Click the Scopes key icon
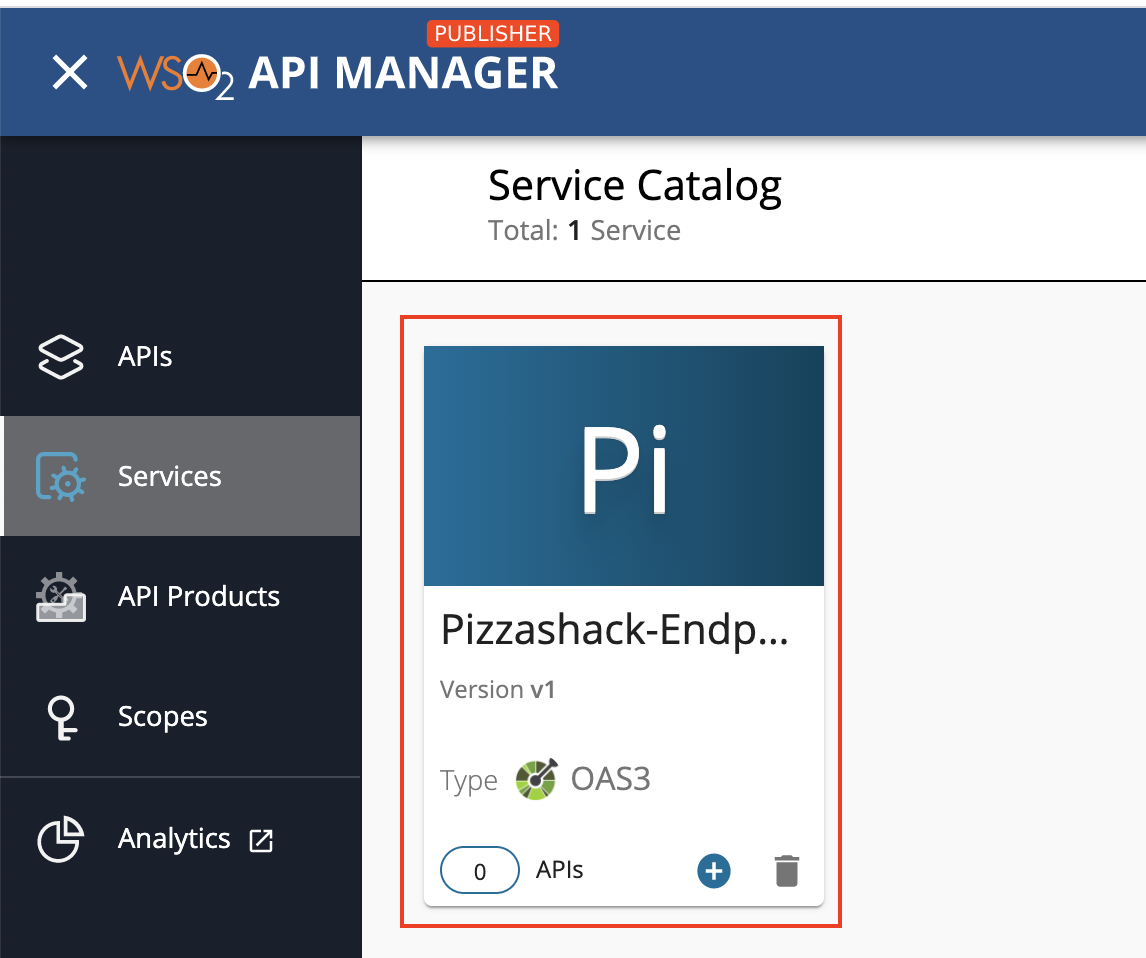The image size is (1146, 958). [61, 718]
